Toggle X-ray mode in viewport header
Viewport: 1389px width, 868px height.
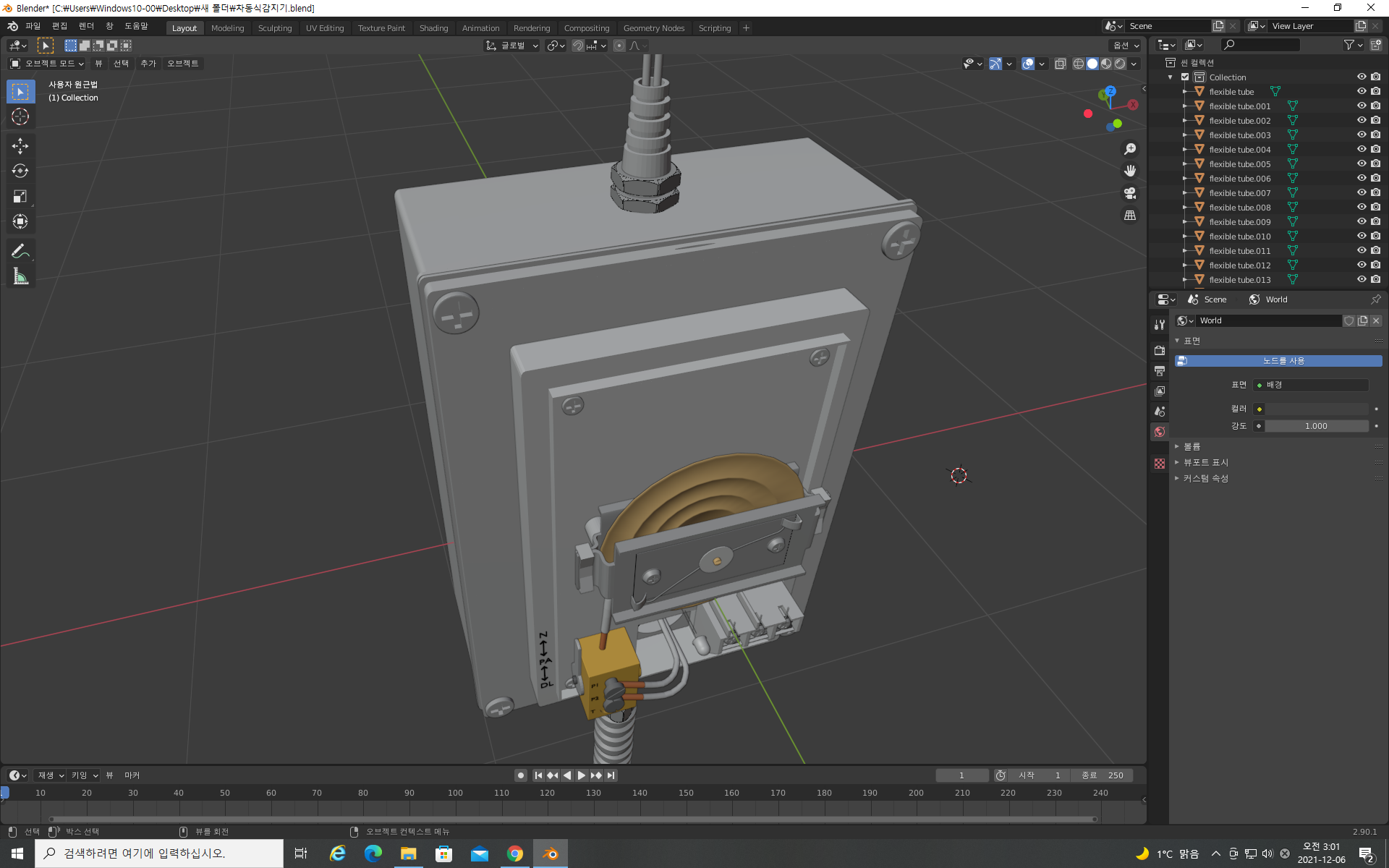click(x=1061, y=64)
